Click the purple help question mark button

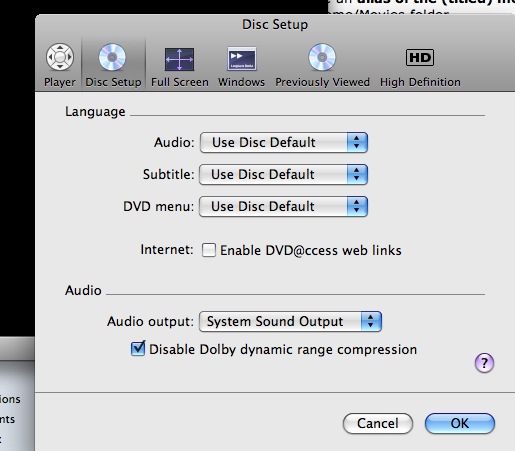(484, 363)
